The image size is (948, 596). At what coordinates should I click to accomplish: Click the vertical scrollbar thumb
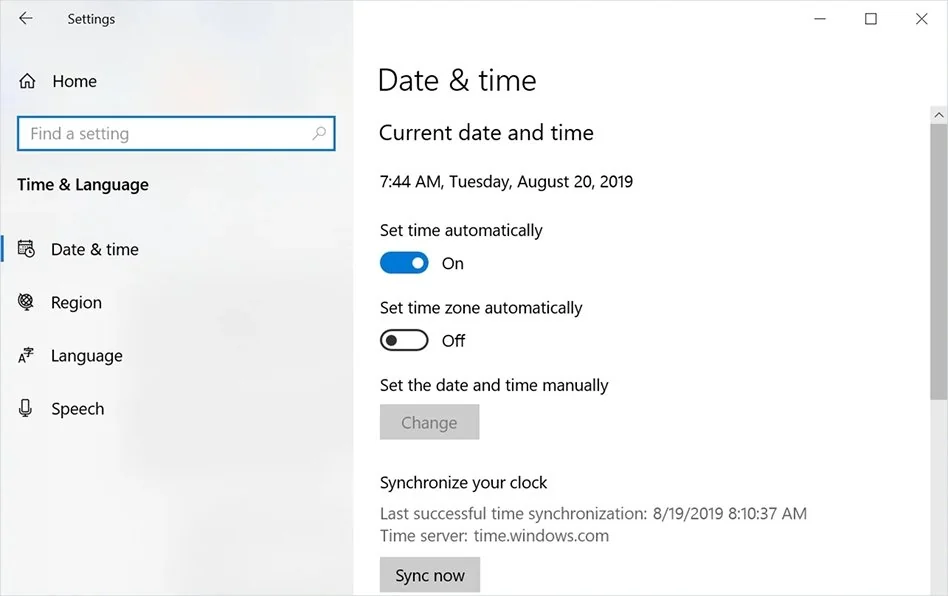[x=938, y=260]
